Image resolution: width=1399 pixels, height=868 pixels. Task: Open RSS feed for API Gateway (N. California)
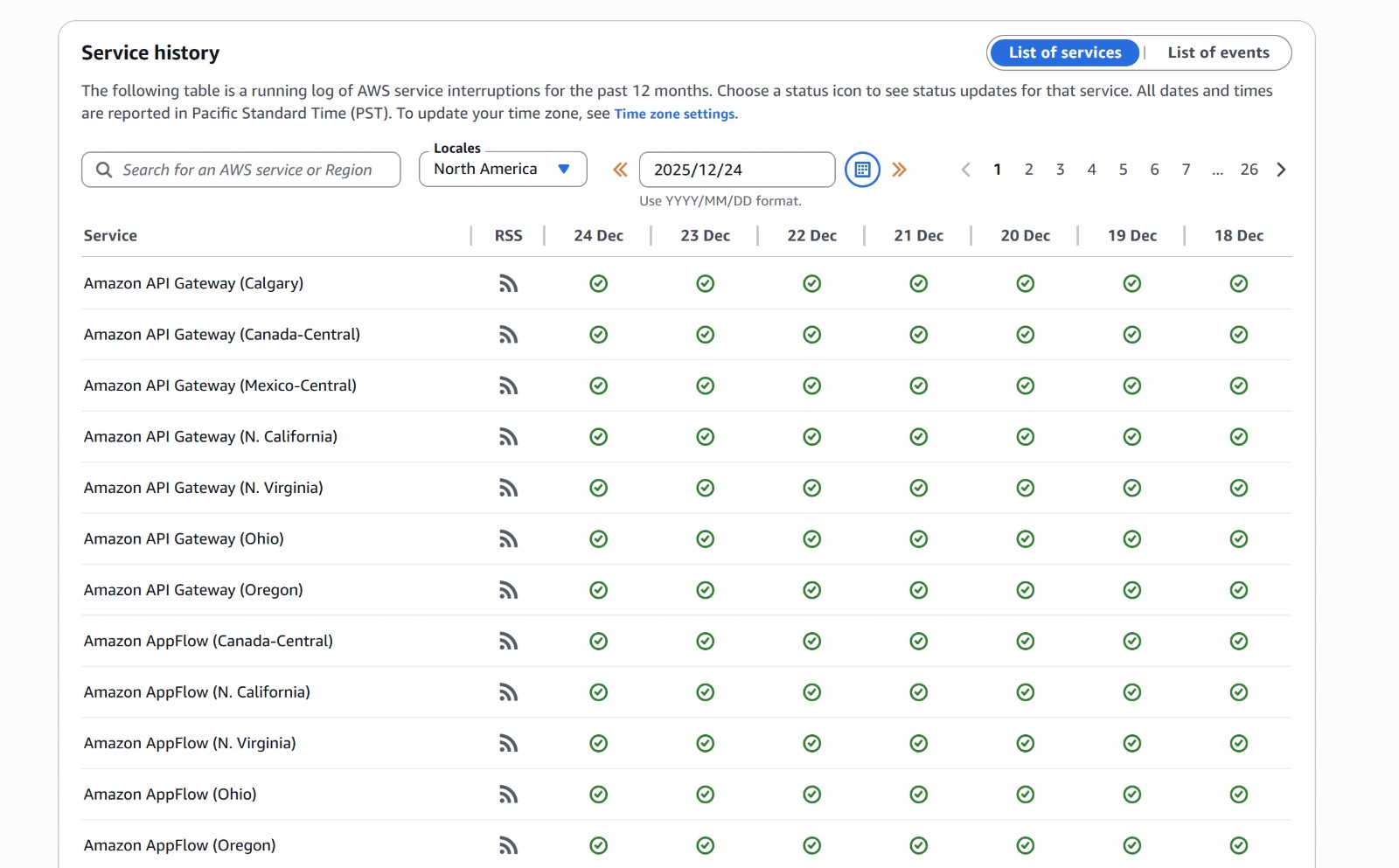pos(508,437)
